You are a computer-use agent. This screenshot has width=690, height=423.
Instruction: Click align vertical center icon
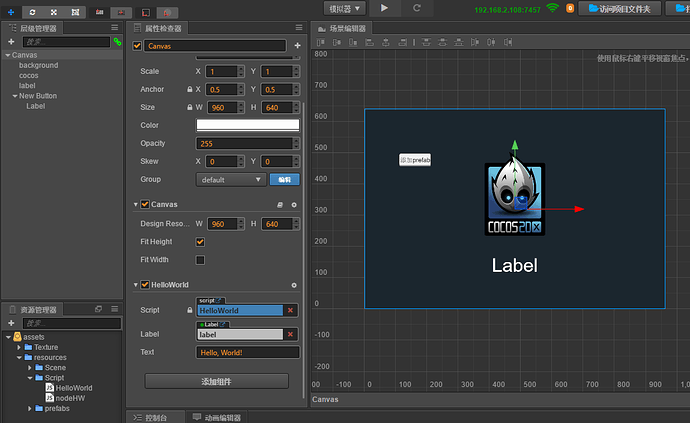337,42
